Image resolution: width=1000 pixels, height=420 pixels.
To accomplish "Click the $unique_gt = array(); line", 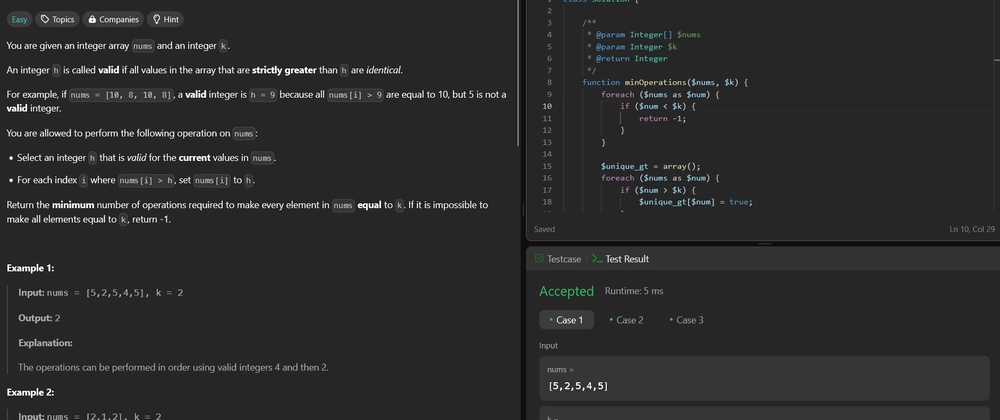I will [x=651, y=166].
